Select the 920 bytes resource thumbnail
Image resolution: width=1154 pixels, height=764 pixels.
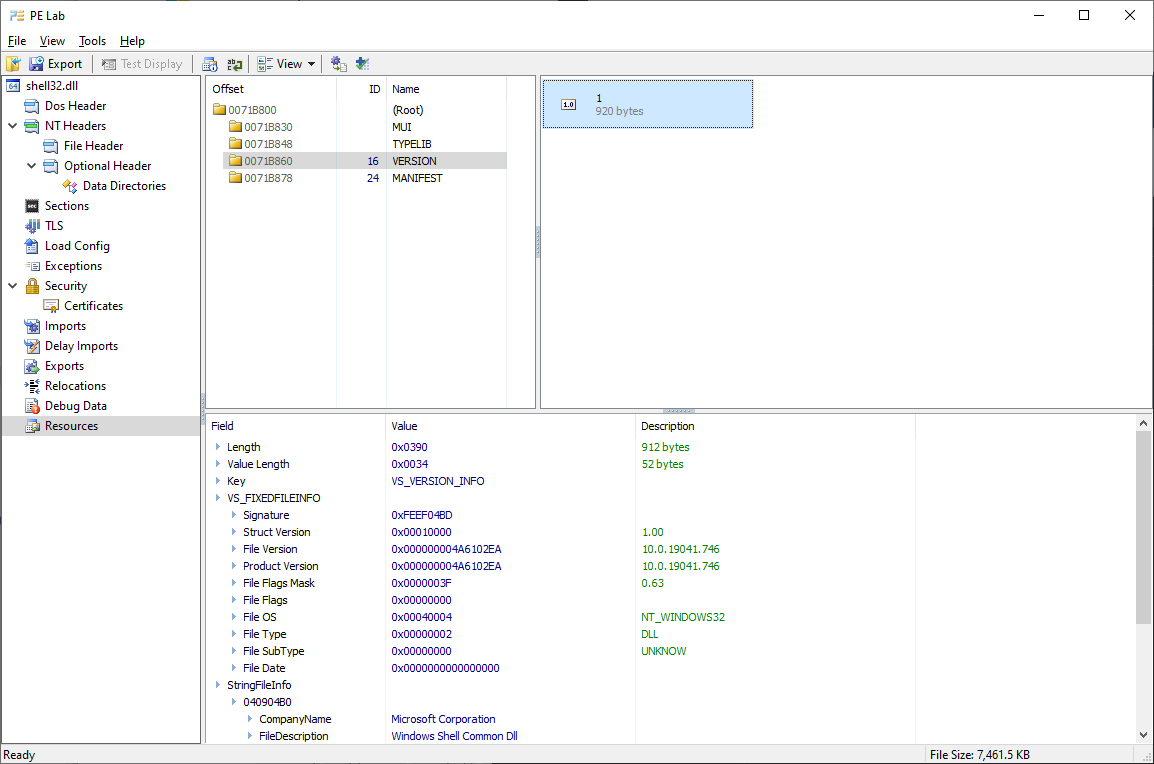click(648, 104)
